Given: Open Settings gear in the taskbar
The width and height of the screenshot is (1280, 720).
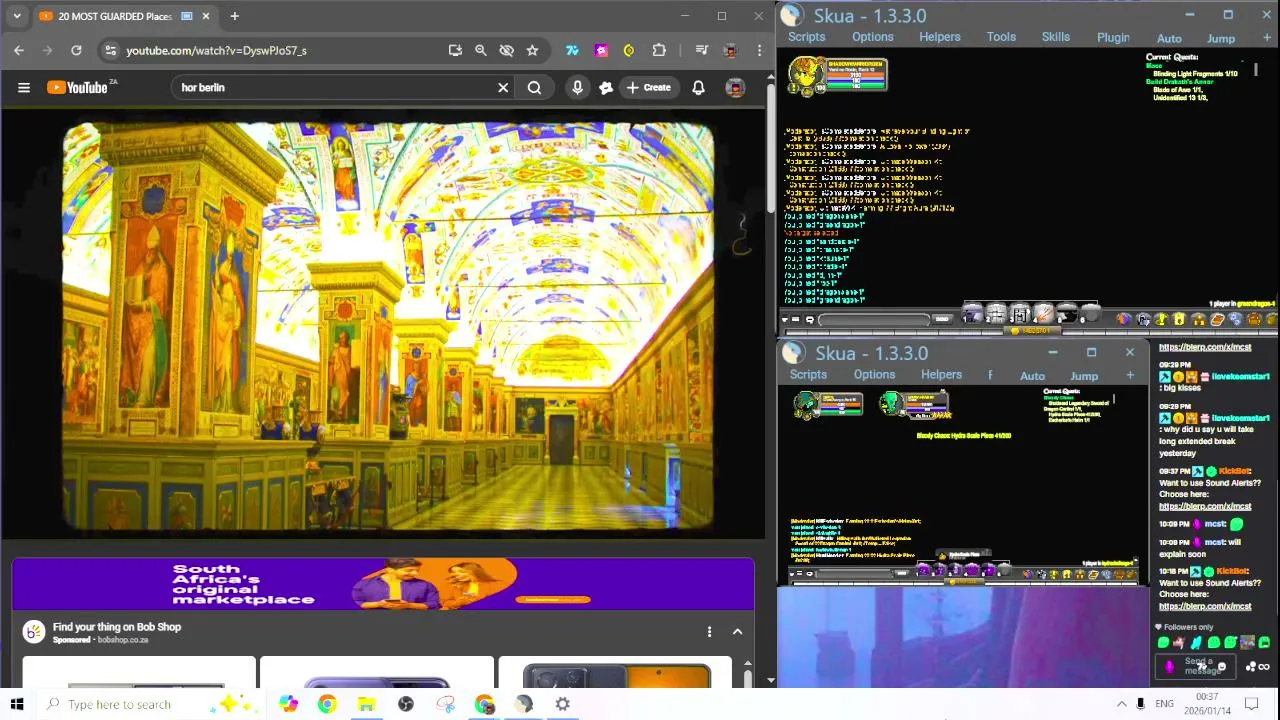Looking at the screenshot, I should coord(563,704).
